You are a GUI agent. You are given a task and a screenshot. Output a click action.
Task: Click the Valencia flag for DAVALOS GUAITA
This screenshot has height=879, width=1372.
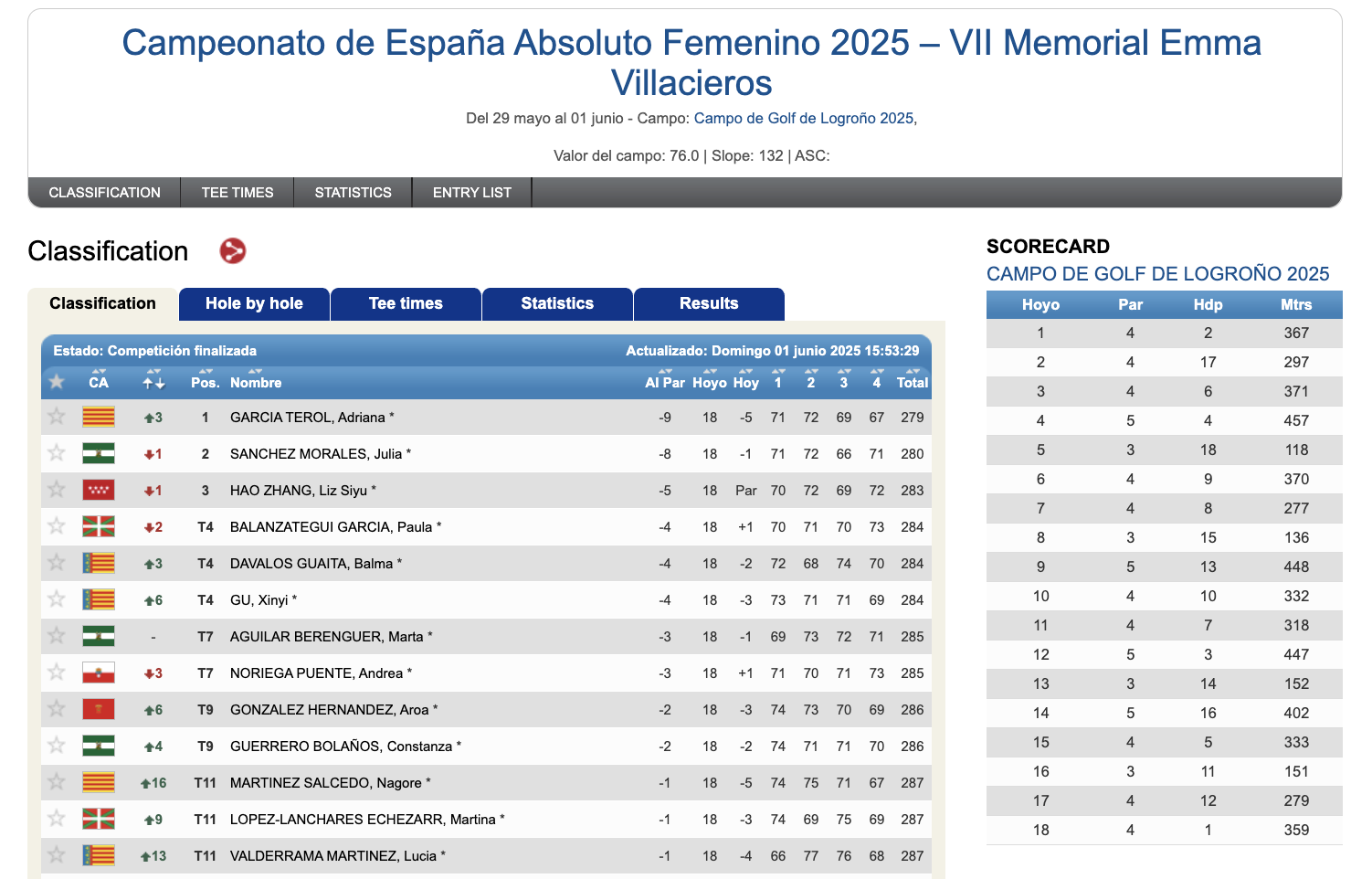[99, 563]
